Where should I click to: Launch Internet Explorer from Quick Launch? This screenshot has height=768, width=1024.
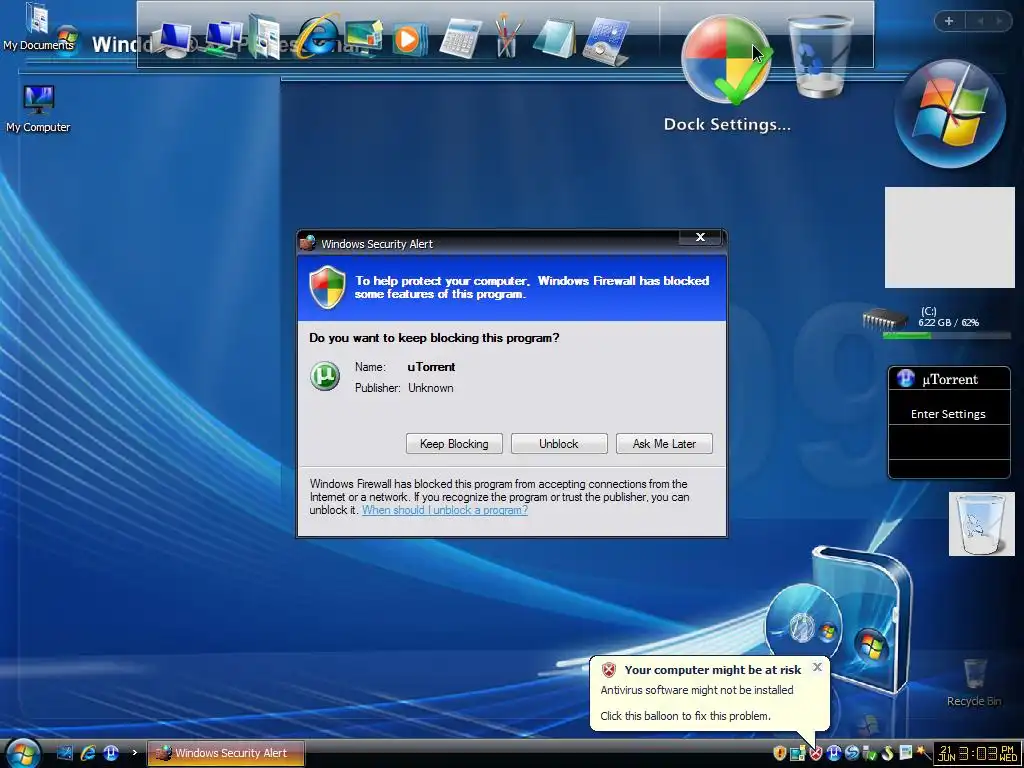tap(88, 752)
